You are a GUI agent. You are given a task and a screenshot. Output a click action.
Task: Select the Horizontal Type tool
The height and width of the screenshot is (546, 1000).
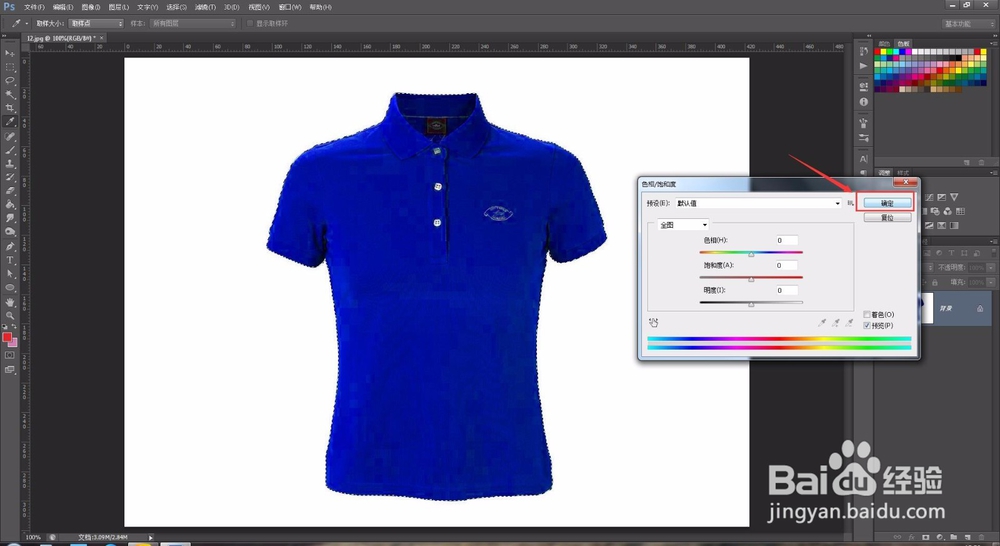click(10, 260)
